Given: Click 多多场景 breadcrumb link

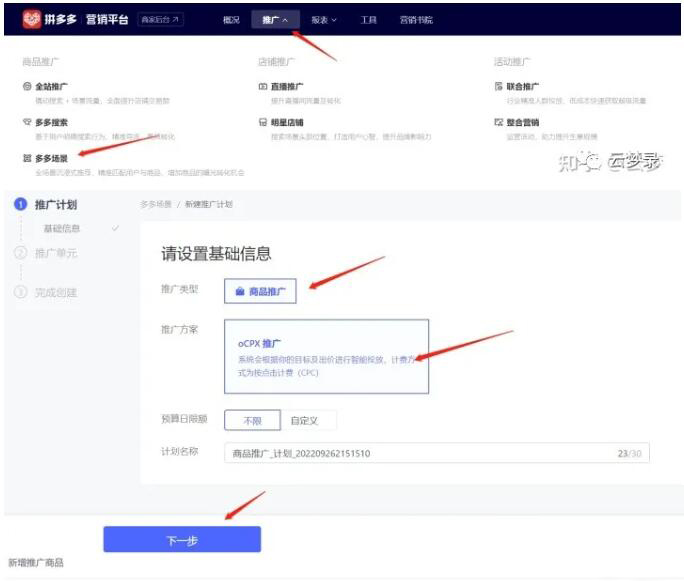Looking at the screenshot, I should [x=156, y=204].
